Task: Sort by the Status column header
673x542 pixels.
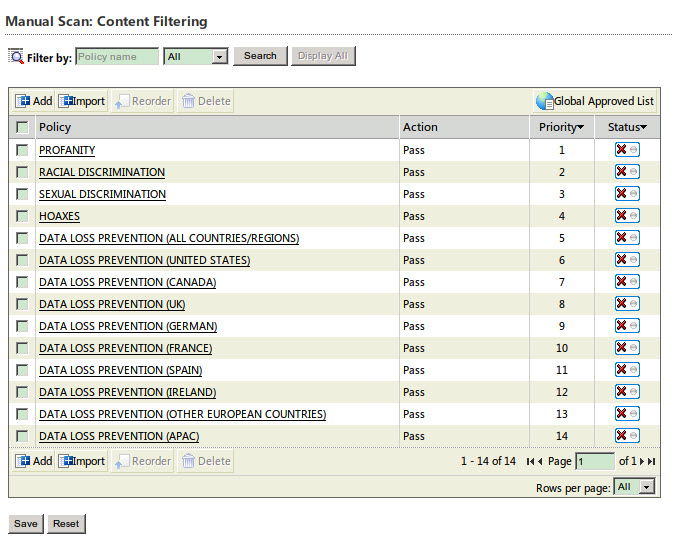Action: pyautogui.click(x=627, y=127)
